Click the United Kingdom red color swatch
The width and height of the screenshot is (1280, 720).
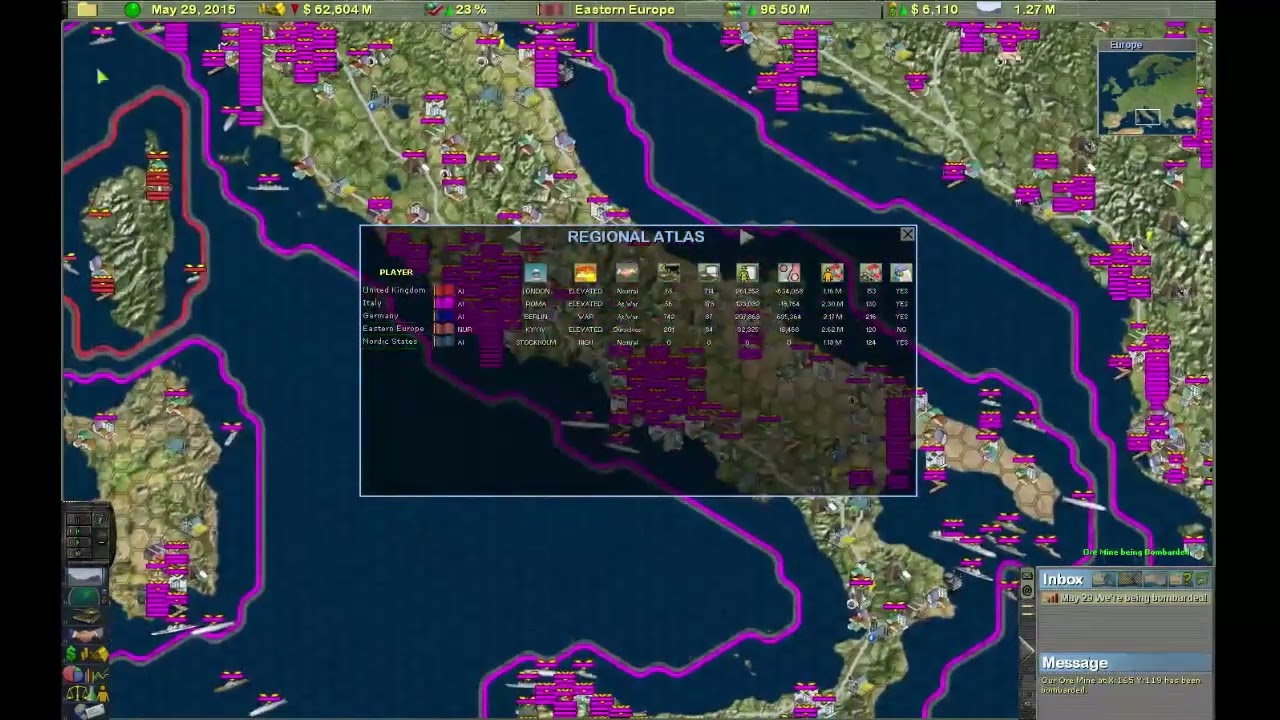[443, 291]
